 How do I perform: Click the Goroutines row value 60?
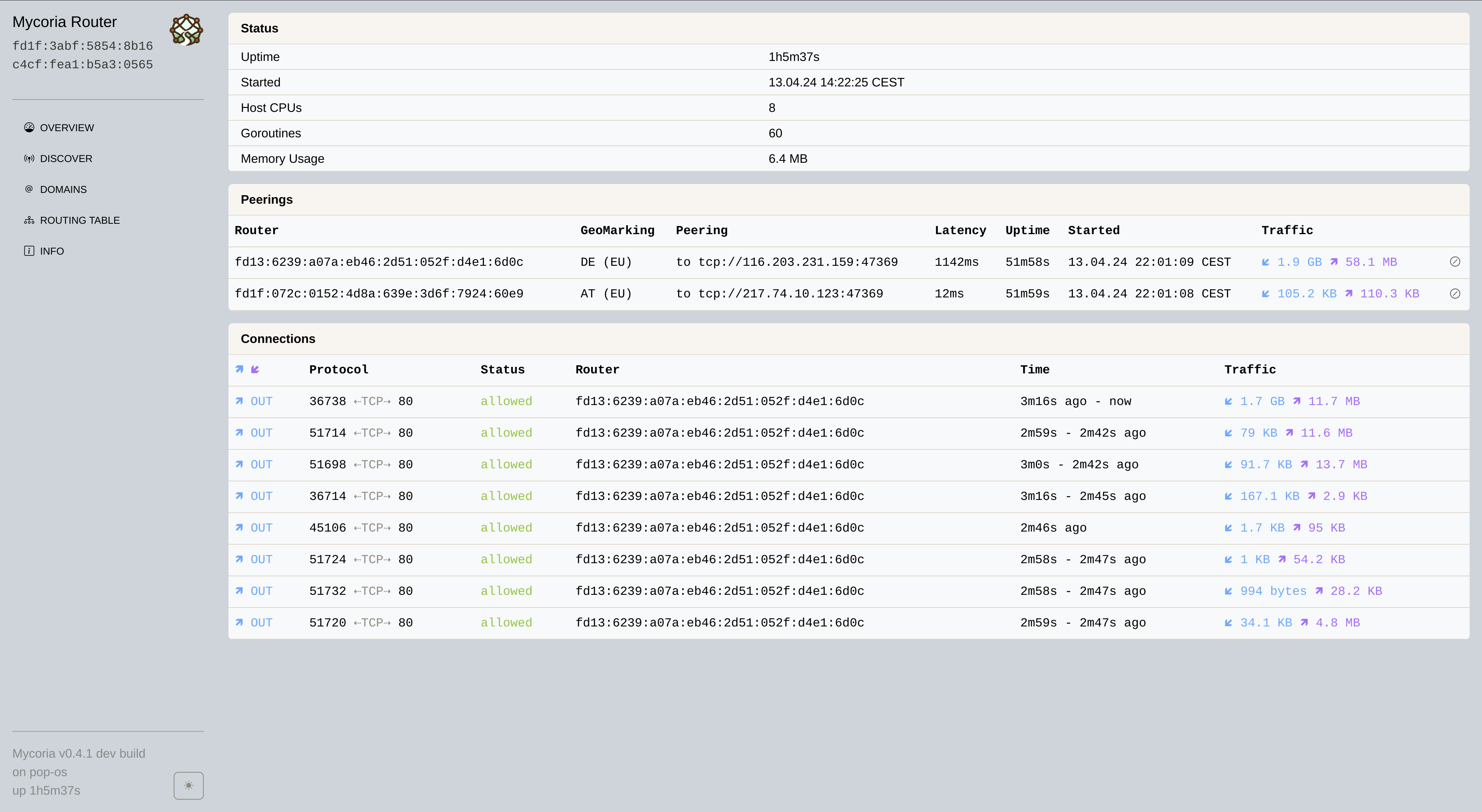[775, 133]
